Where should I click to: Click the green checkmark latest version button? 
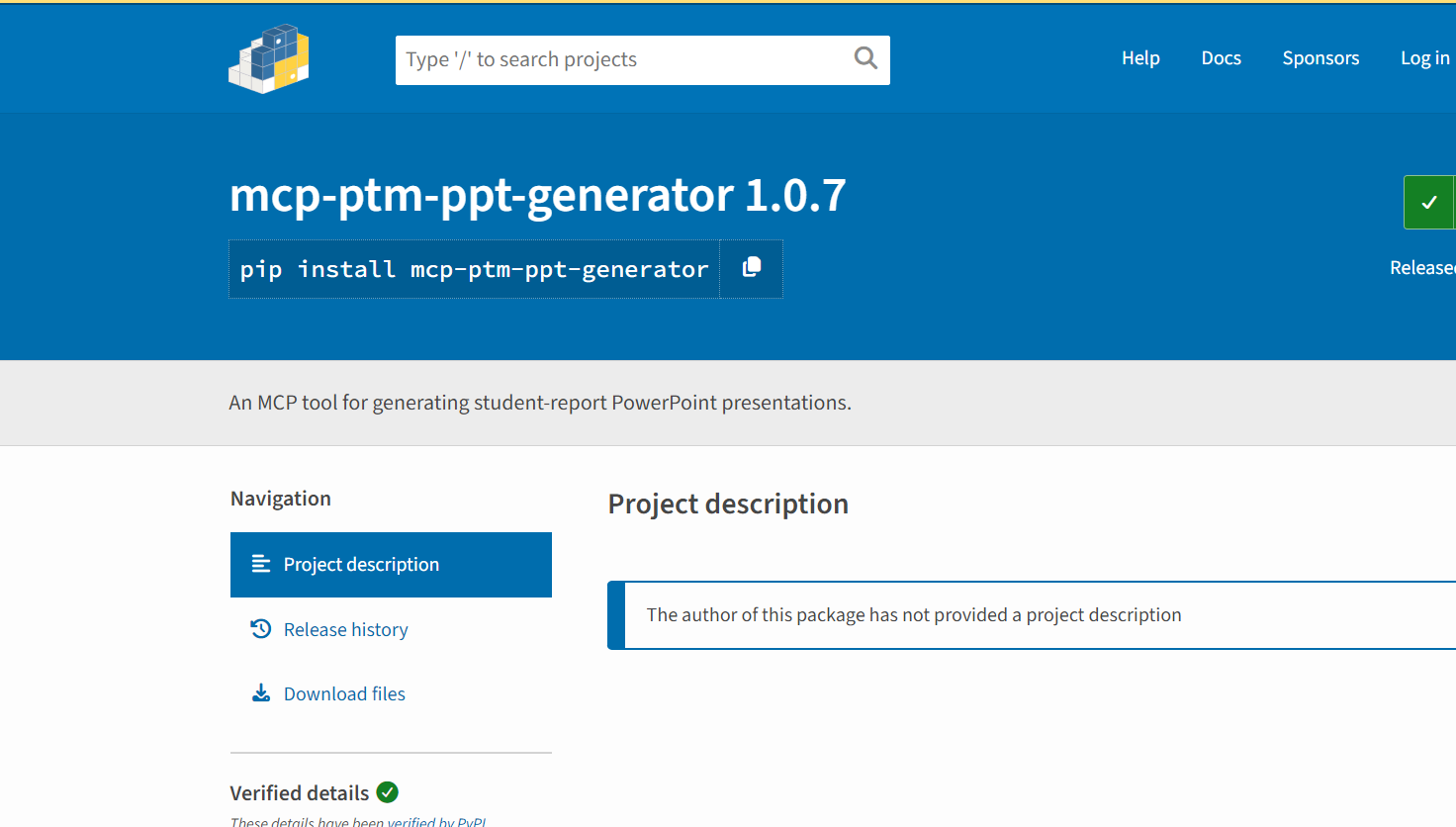(1429, 202)
